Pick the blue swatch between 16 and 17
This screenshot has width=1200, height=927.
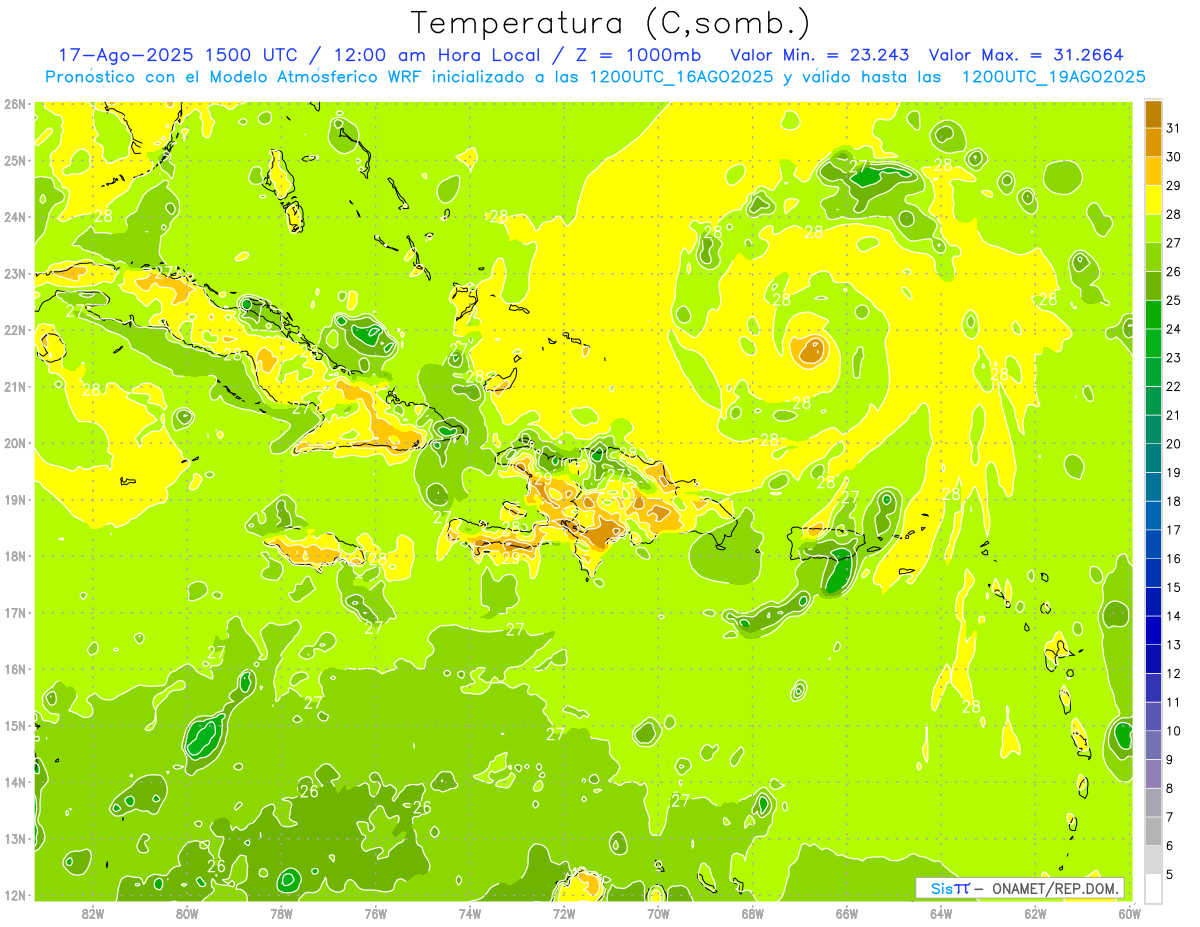[1153, 544]
